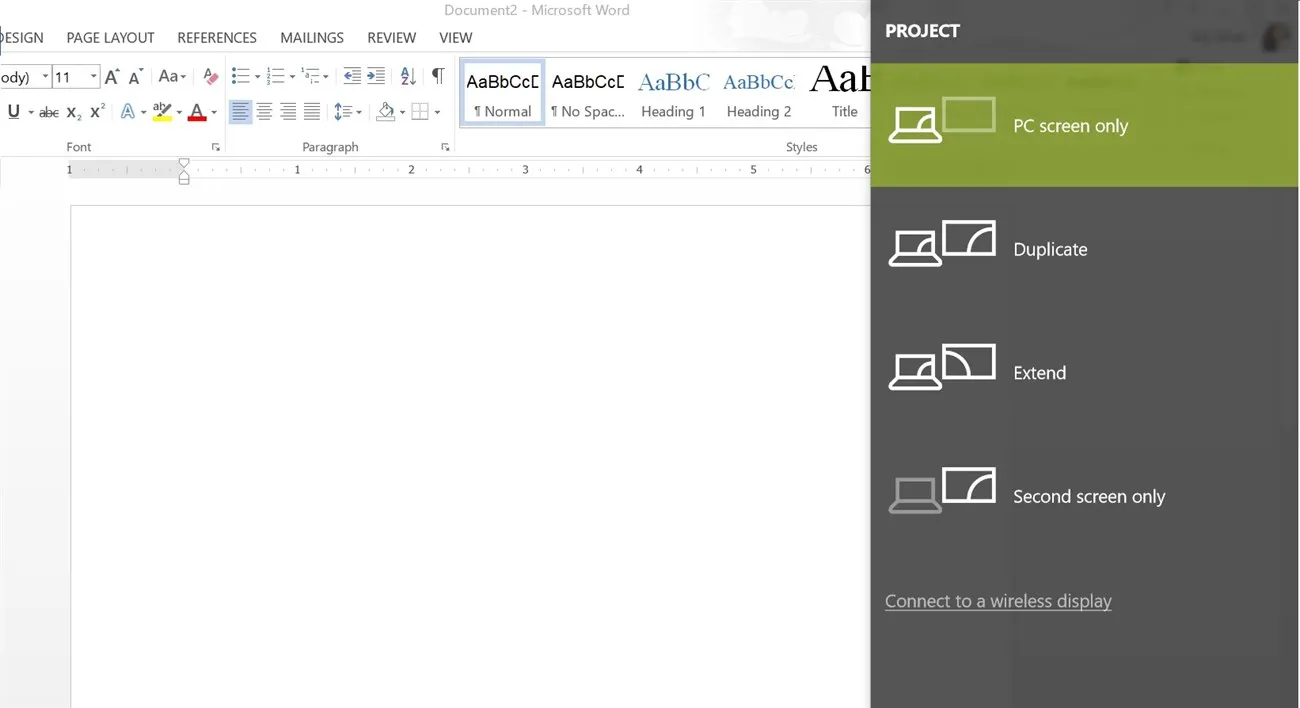The width and height of the screenshot is (1300, 708).
Task: Open the font size dropdown
Action: (94, 77)
